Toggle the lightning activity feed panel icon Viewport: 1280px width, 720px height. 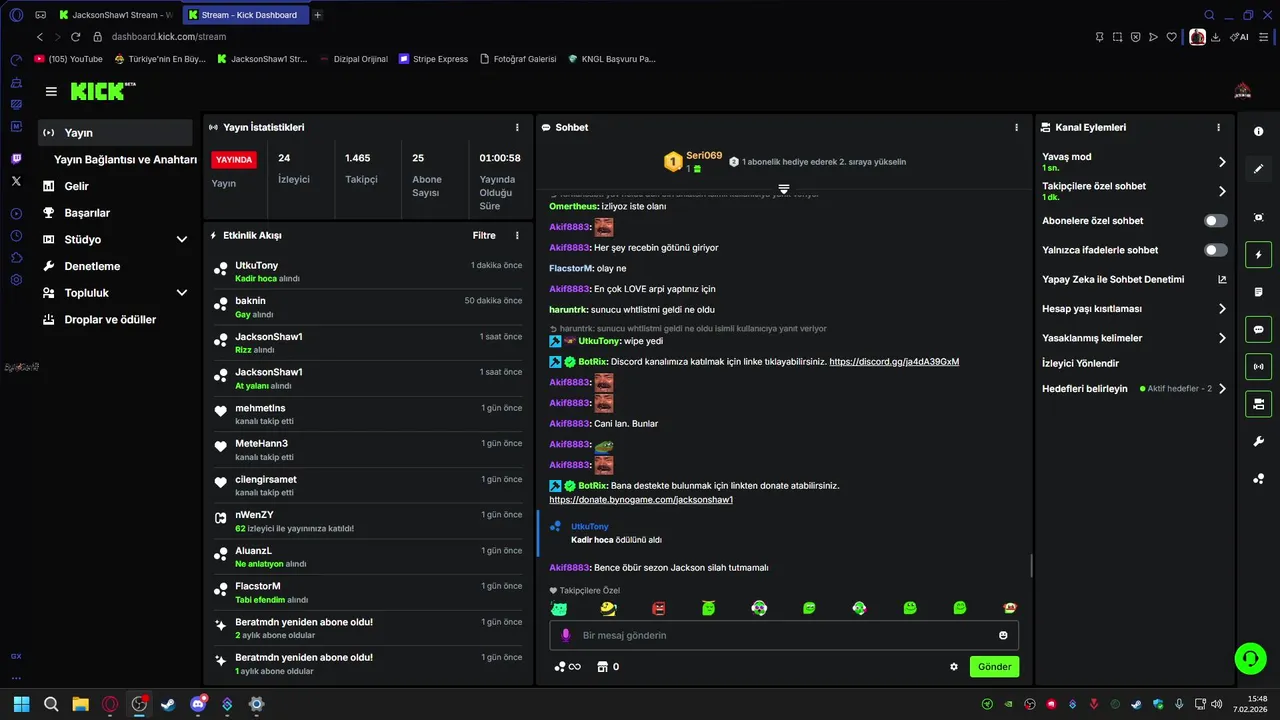[x=1258, y=254]
